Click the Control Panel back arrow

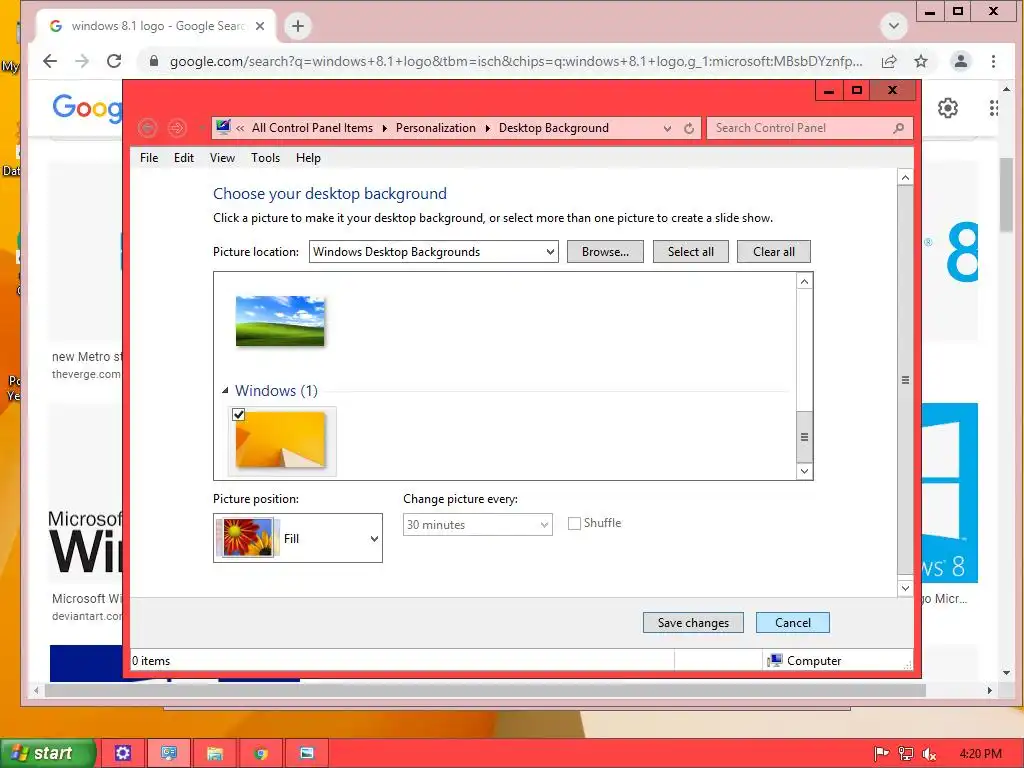[x=148, y=128]
